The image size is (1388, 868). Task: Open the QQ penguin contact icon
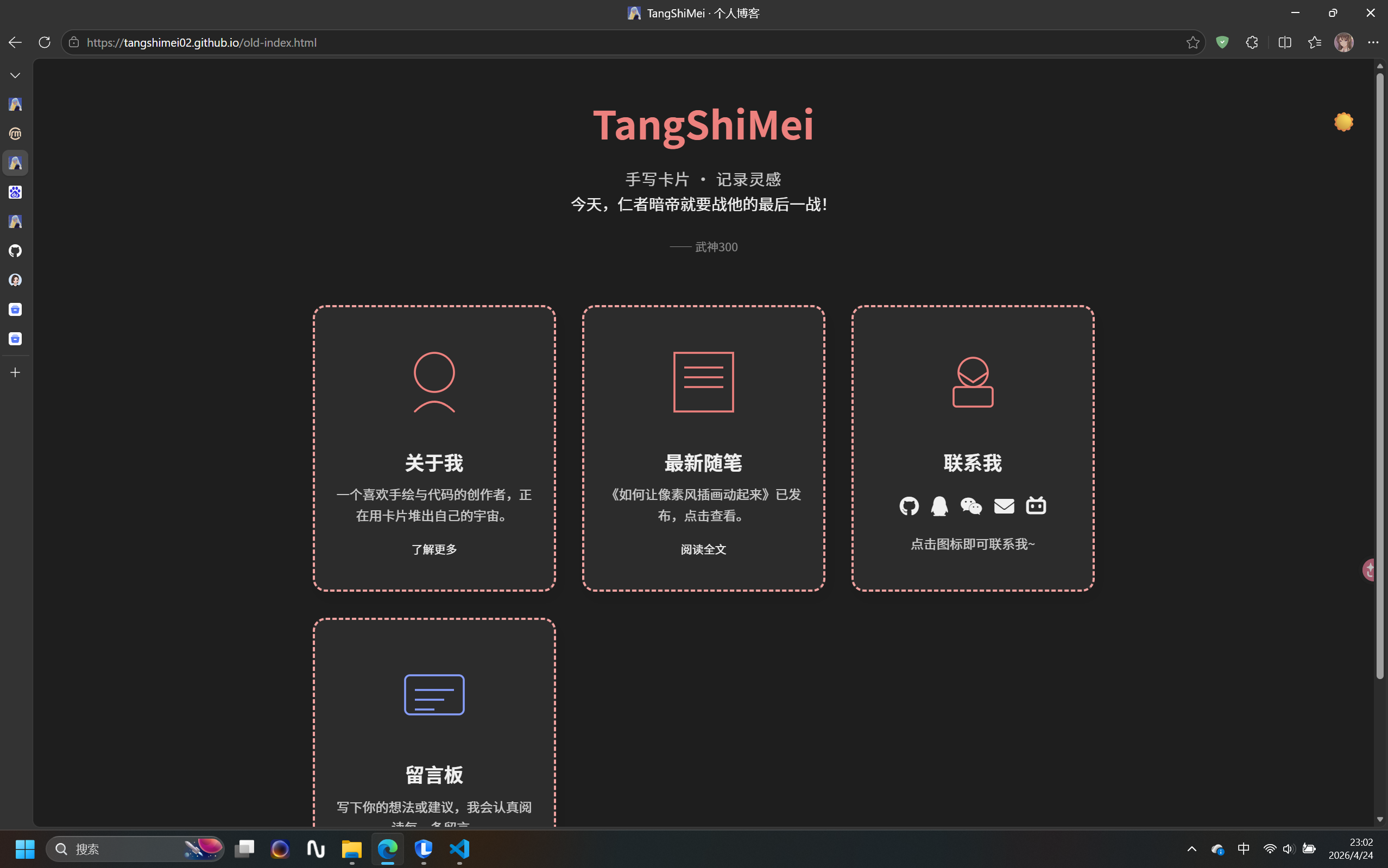click(x=939, y=506)
